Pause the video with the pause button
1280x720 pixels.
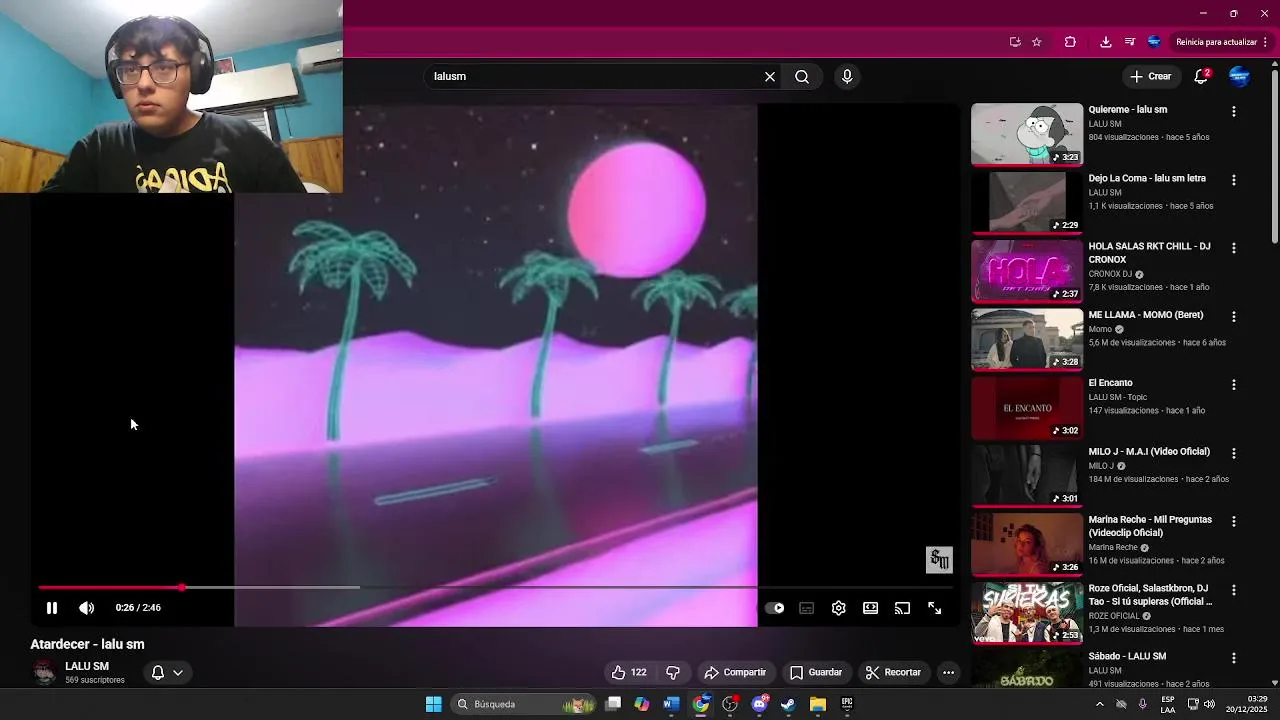click(52, 608)
